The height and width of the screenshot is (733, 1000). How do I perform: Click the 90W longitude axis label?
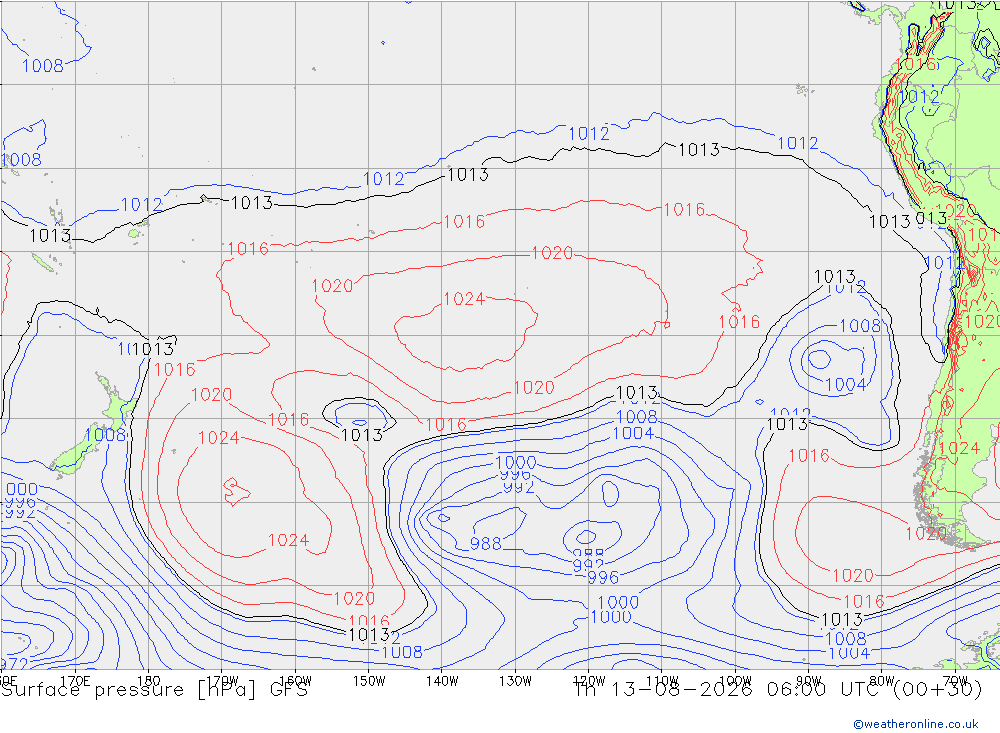tap(809, 681)
